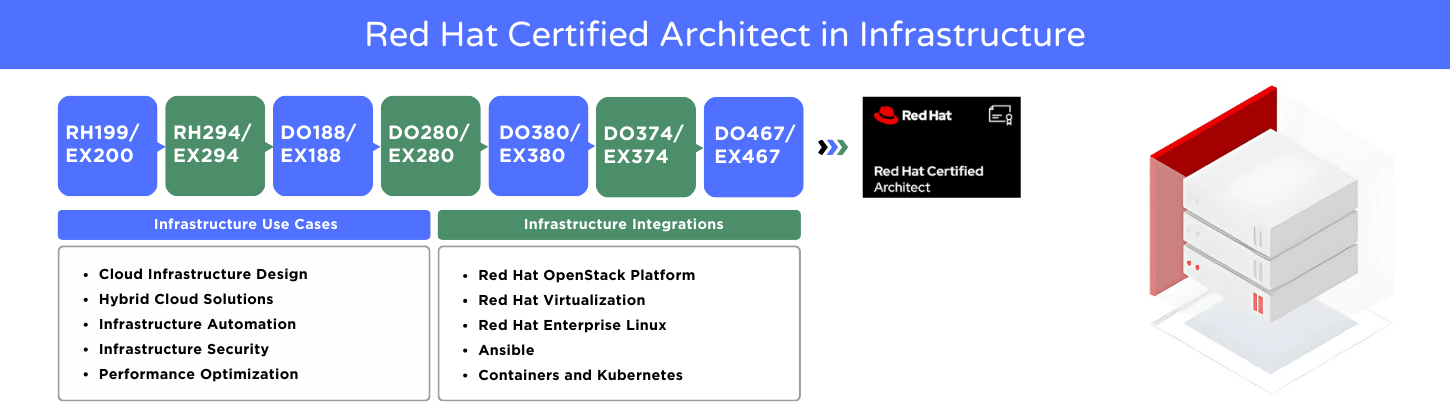The image size is (1450, 420).
Task: Select the RH199/EX200 course box
Action: click(x=108, y=146)
